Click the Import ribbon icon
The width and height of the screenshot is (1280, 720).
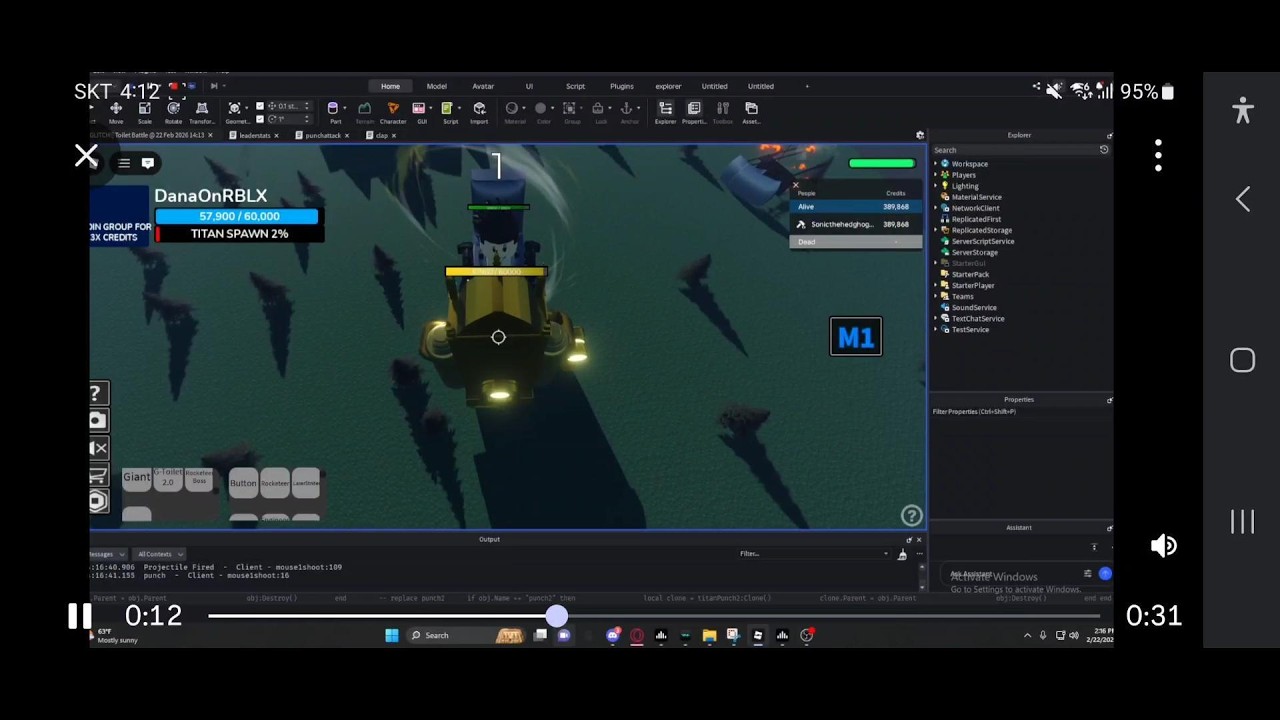click(x=479, y=112)
